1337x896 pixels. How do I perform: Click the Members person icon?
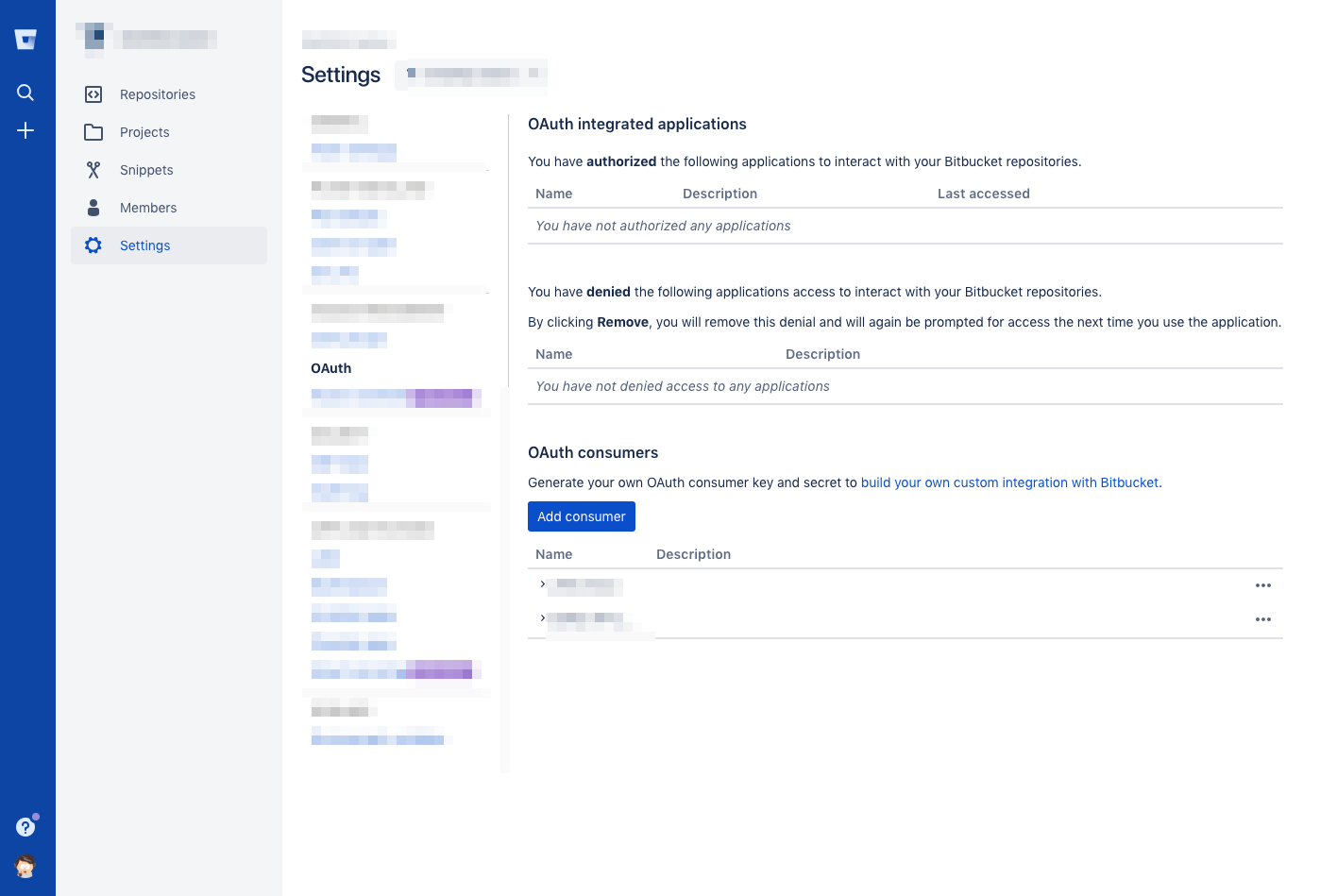pyautogui.click(x=93, y=208)
